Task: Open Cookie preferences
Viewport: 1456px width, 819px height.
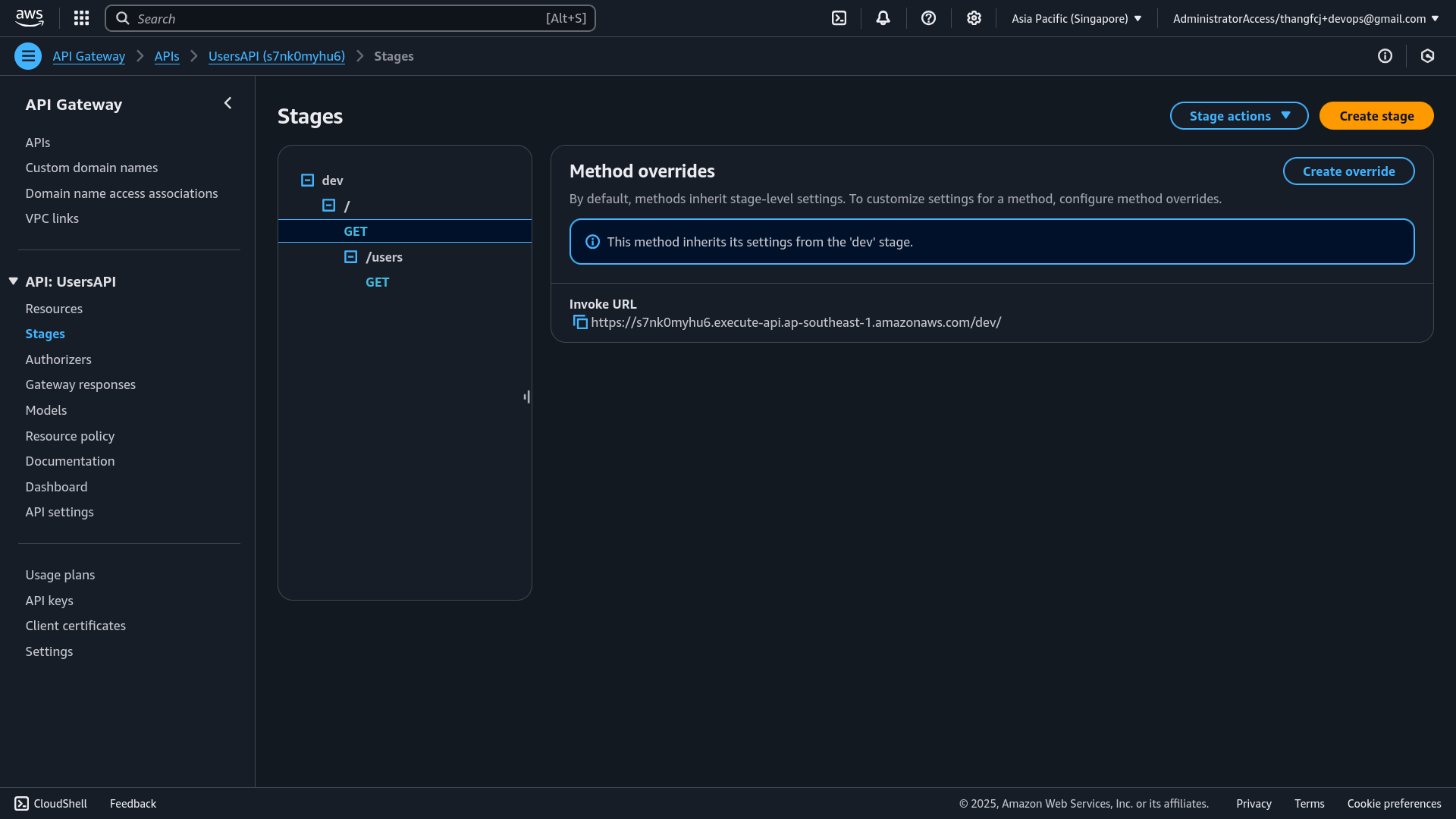Action: click(x=1394, y=804)
